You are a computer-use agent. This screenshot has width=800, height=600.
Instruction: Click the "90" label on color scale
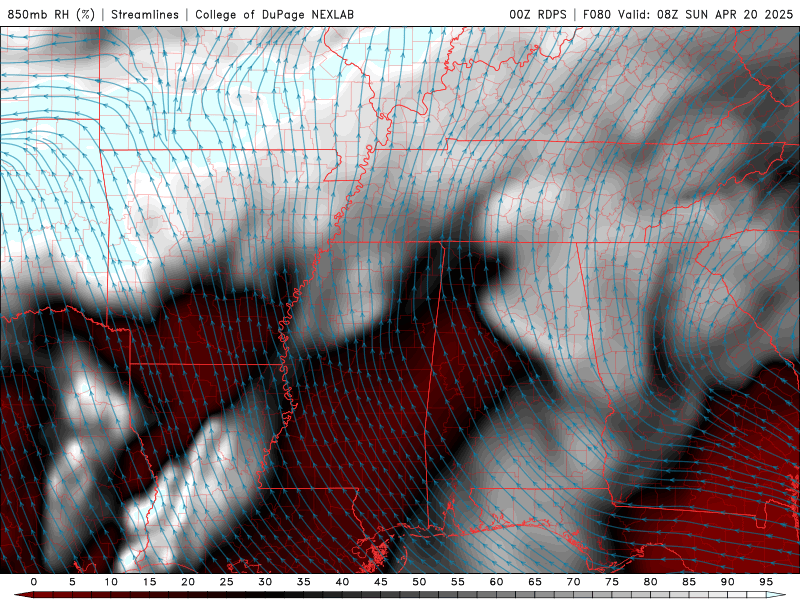(x=727, y=582)
